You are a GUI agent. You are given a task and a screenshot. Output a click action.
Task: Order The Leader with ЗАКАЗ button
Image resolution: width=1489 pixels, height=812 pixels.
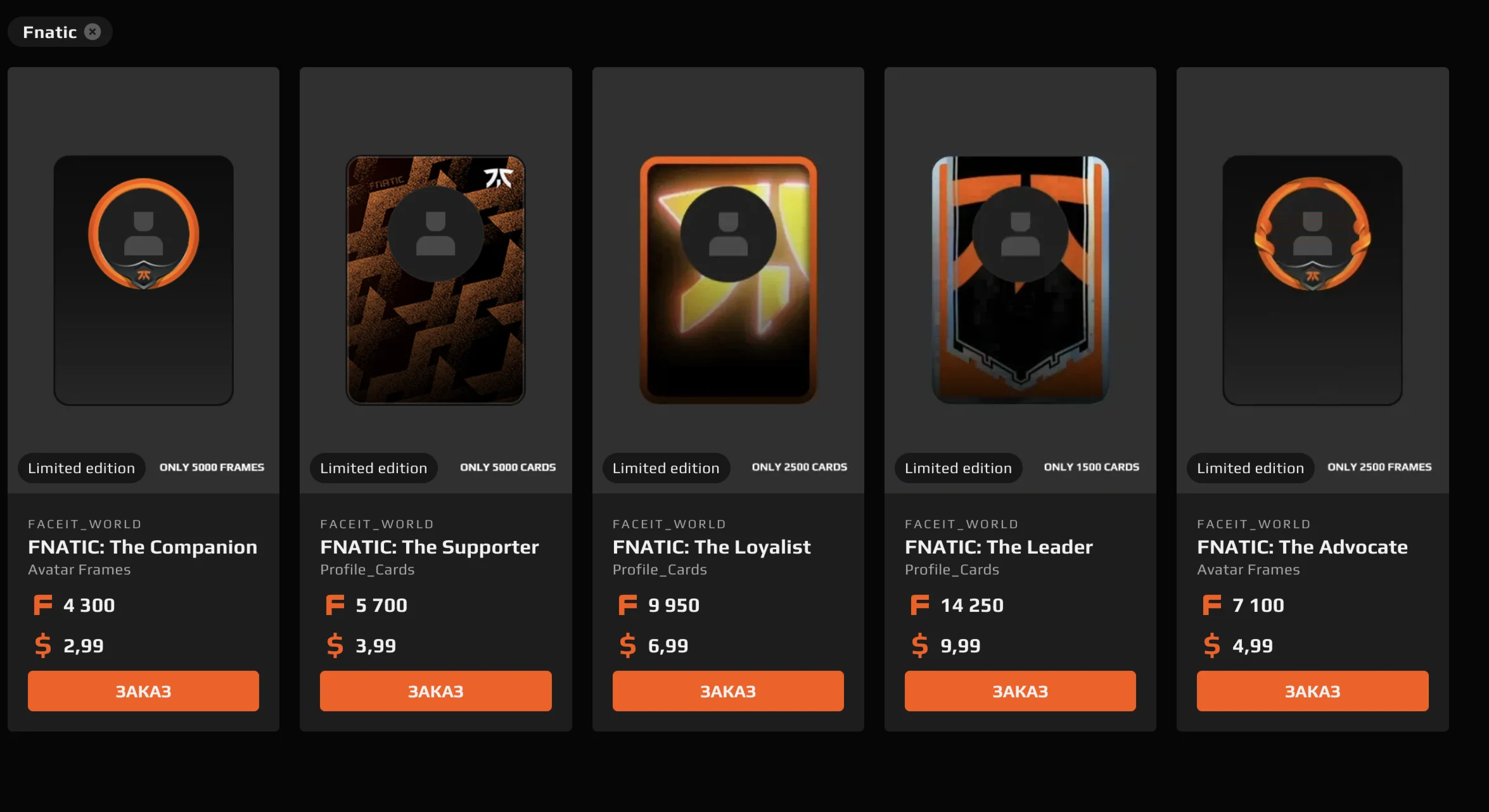(x=1020, y=691)
